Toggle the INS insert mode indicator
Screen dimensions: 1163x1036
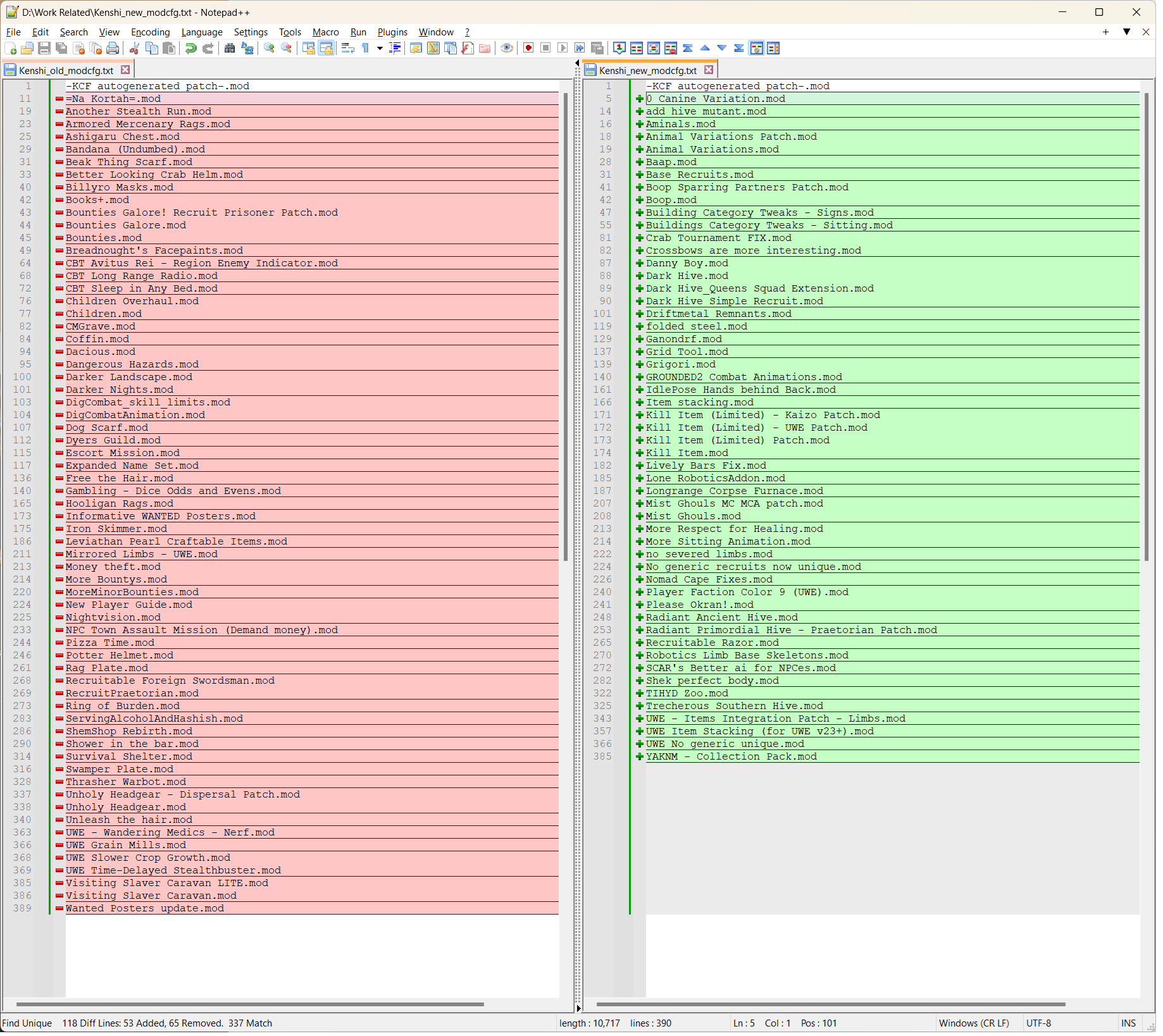(1128, 1023)
